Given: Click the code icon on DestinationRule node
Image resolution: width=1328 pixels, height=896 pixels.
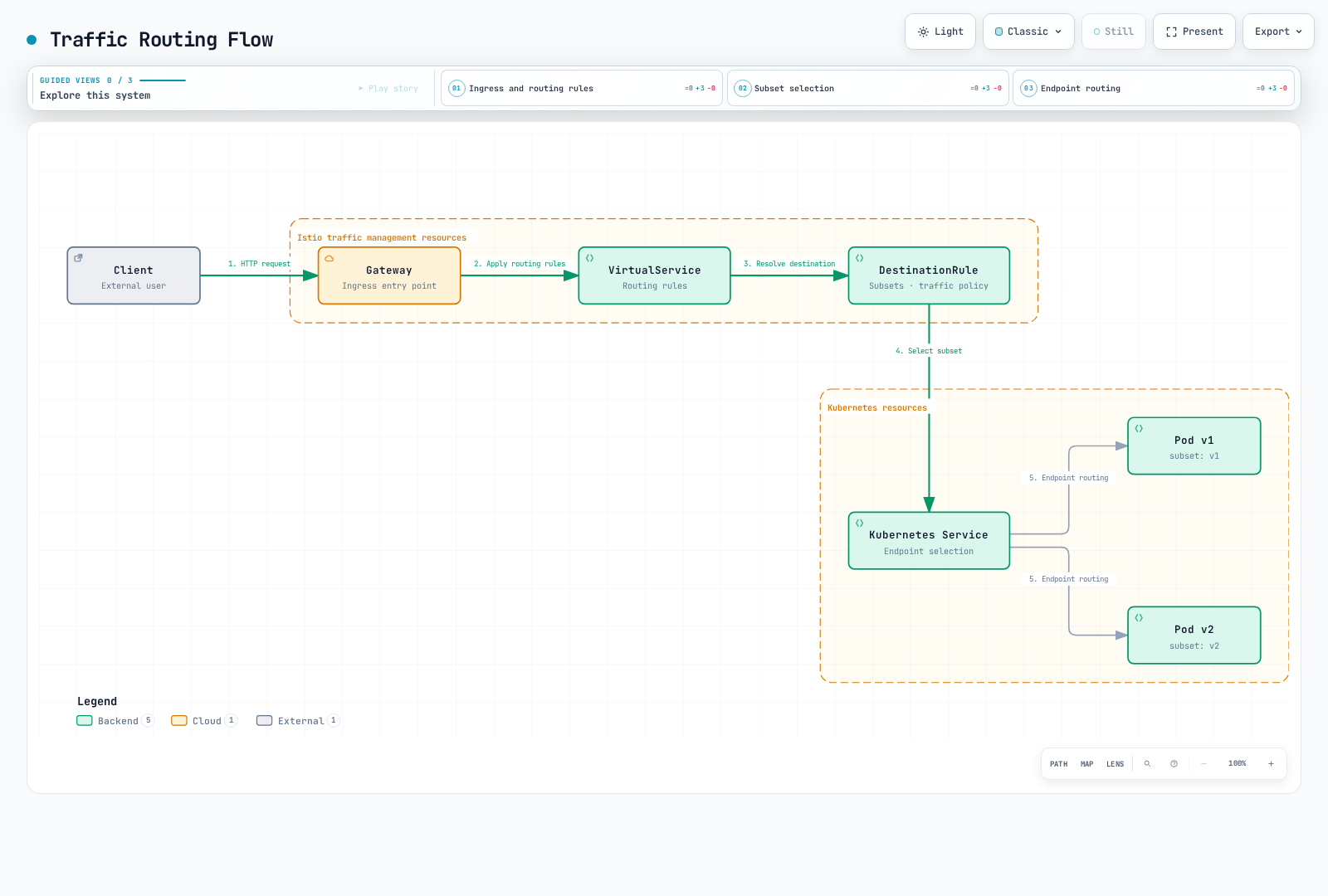Looking at the screenshot, I should (860, 258).
